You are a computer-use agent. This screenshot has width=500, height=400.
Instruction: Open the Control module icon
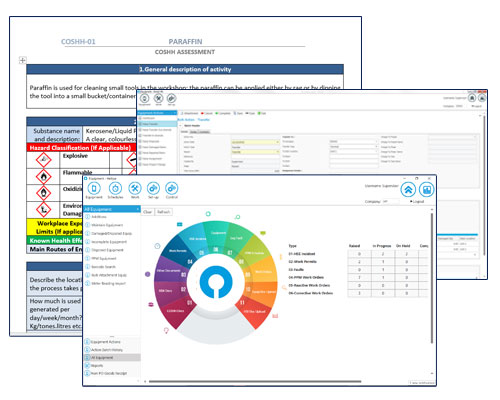172,189
